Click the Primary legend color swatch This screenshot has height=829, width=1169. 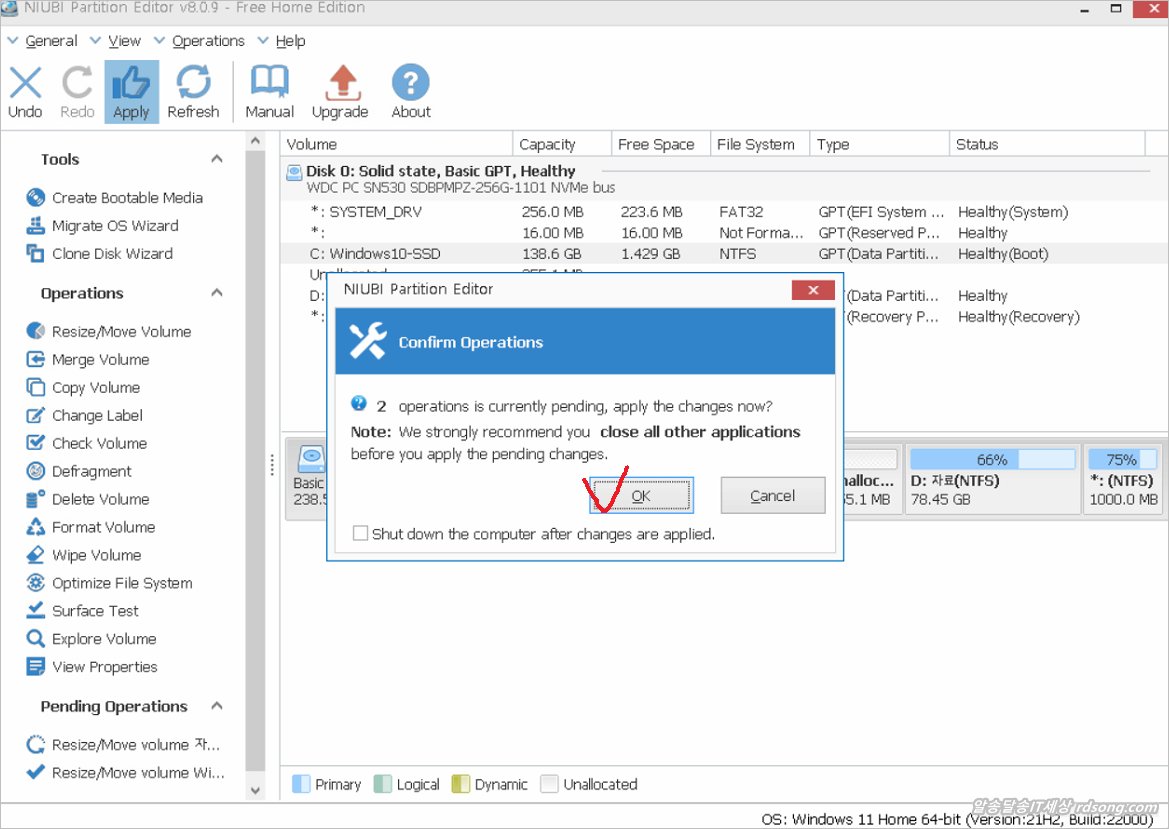click(x=301, y=784)
